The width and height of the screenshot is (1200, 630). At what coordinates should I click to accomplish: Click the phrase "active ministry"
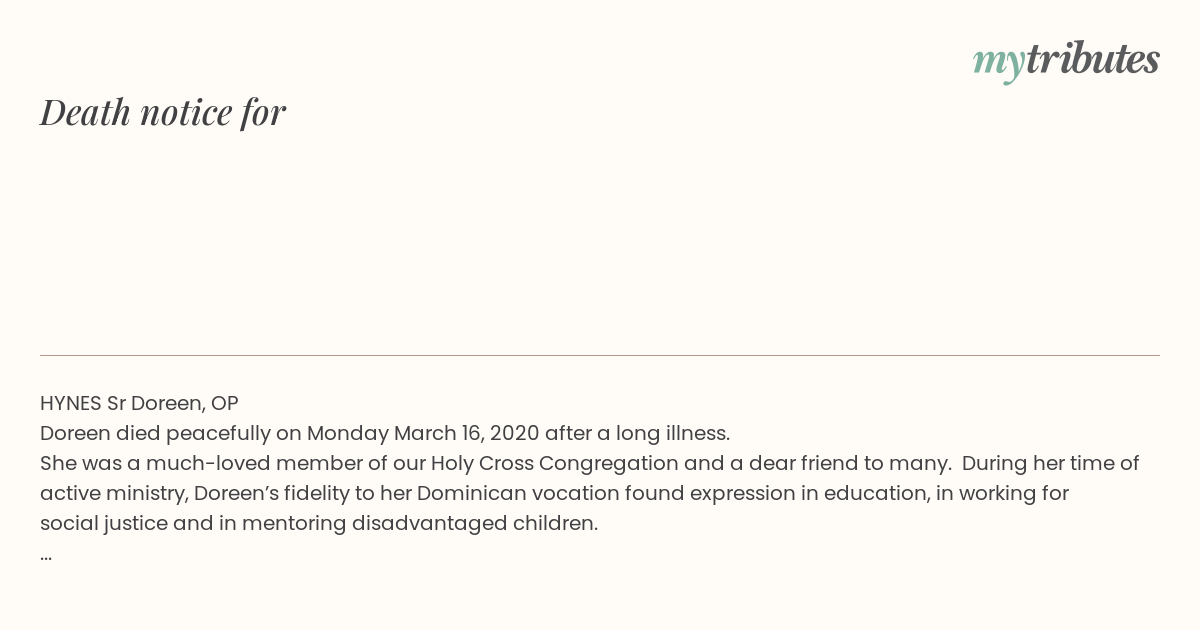[112, 493]
